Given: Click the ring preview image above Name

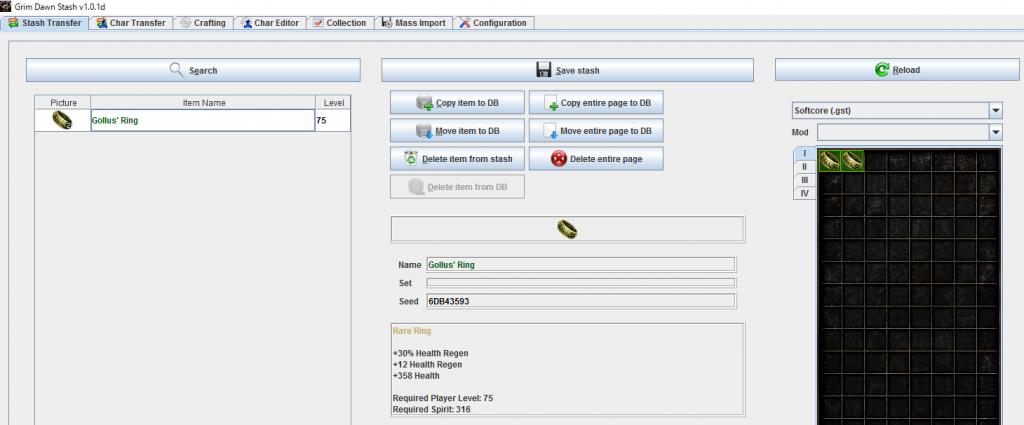Looking at the screenshot, I should [x=567, y=229].
